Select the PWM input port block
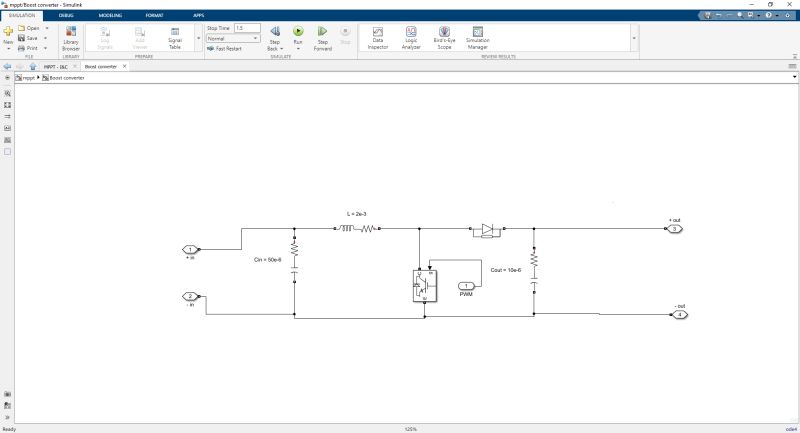Screen dimensions: 800x433 tap(466, 286)
